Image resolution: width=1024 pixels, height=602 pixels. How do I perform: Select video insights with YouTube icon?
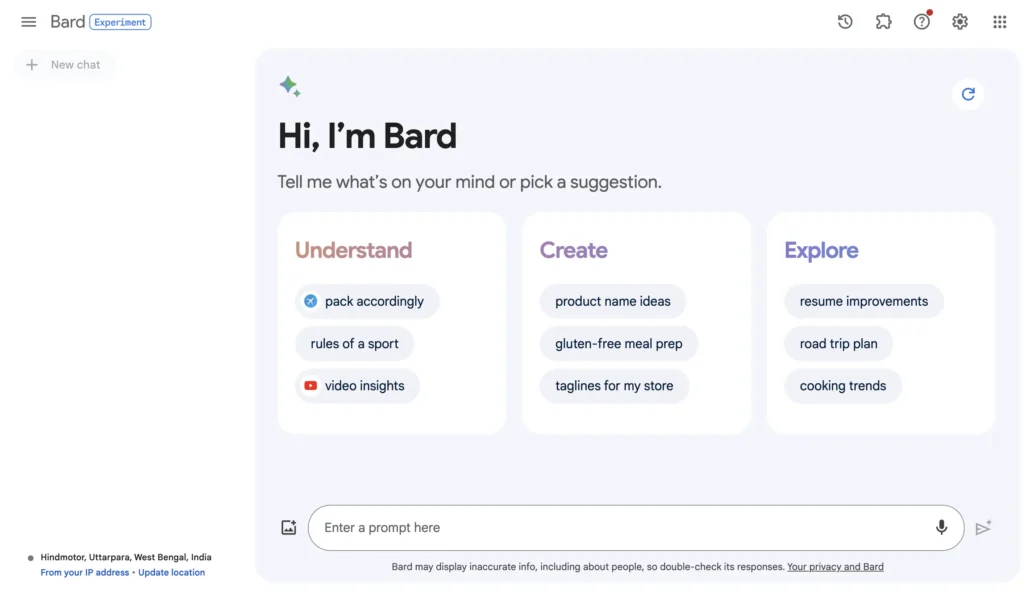357,385
